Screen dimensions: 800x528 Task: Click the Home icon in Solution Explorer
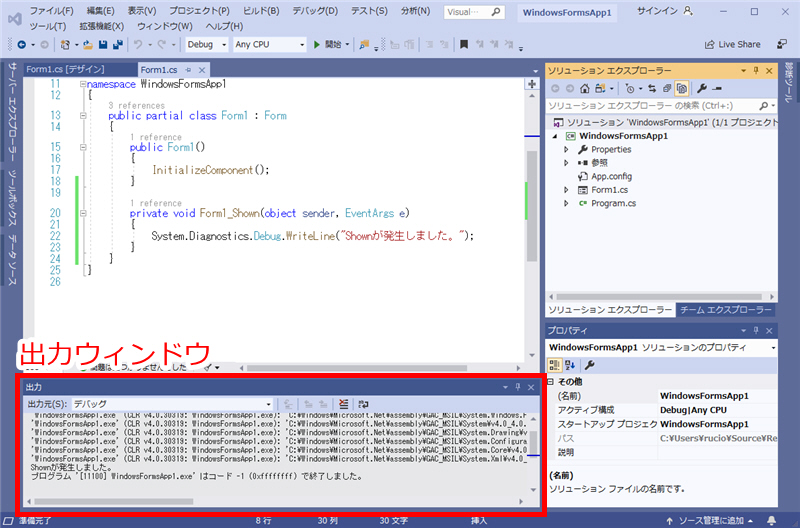tap(585, 89)
